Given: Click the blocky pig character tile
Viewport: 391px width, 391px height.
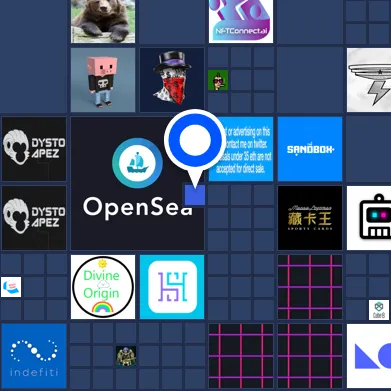Looking at the screenshot, I should pyautogui.click(x=103, y=80).
